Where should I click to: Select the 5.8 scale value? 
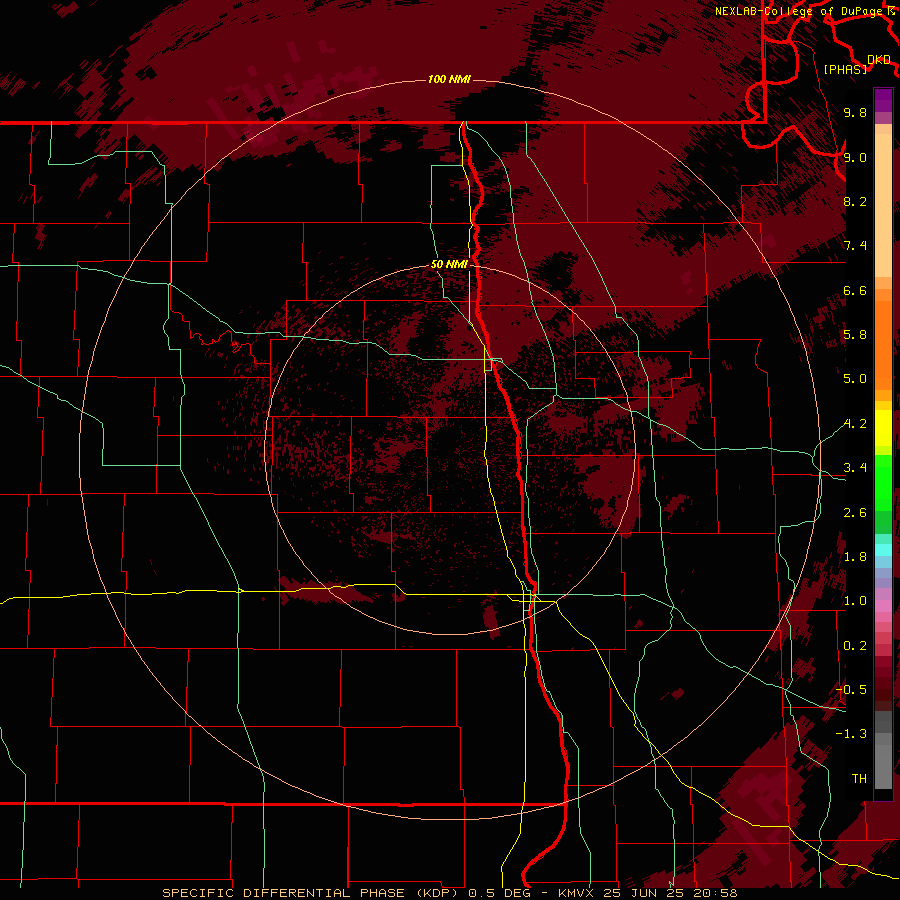pos(855,335)
